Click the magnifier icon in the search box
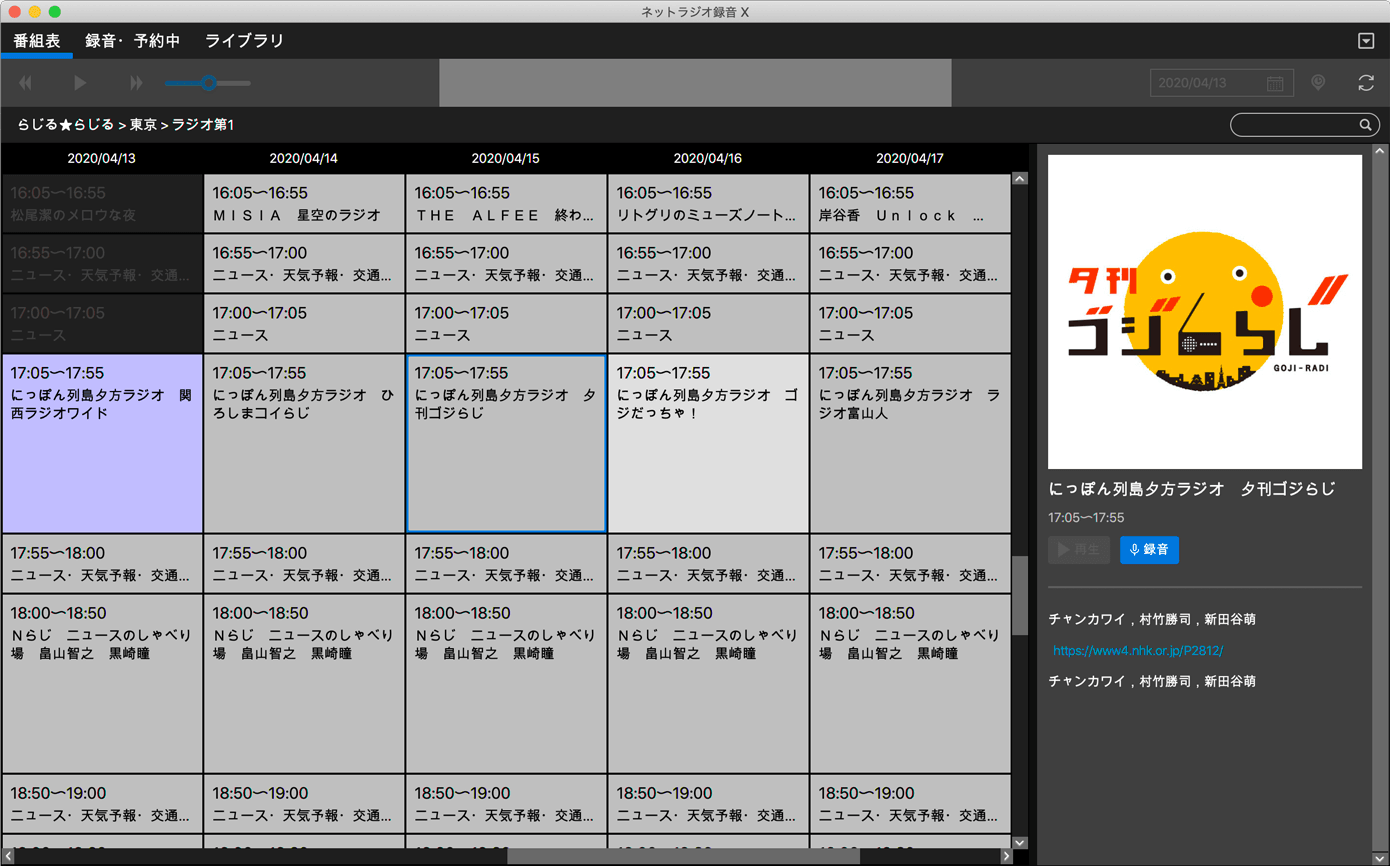Viewport: 1390px width, 866px height. [x=1368, y=124]
